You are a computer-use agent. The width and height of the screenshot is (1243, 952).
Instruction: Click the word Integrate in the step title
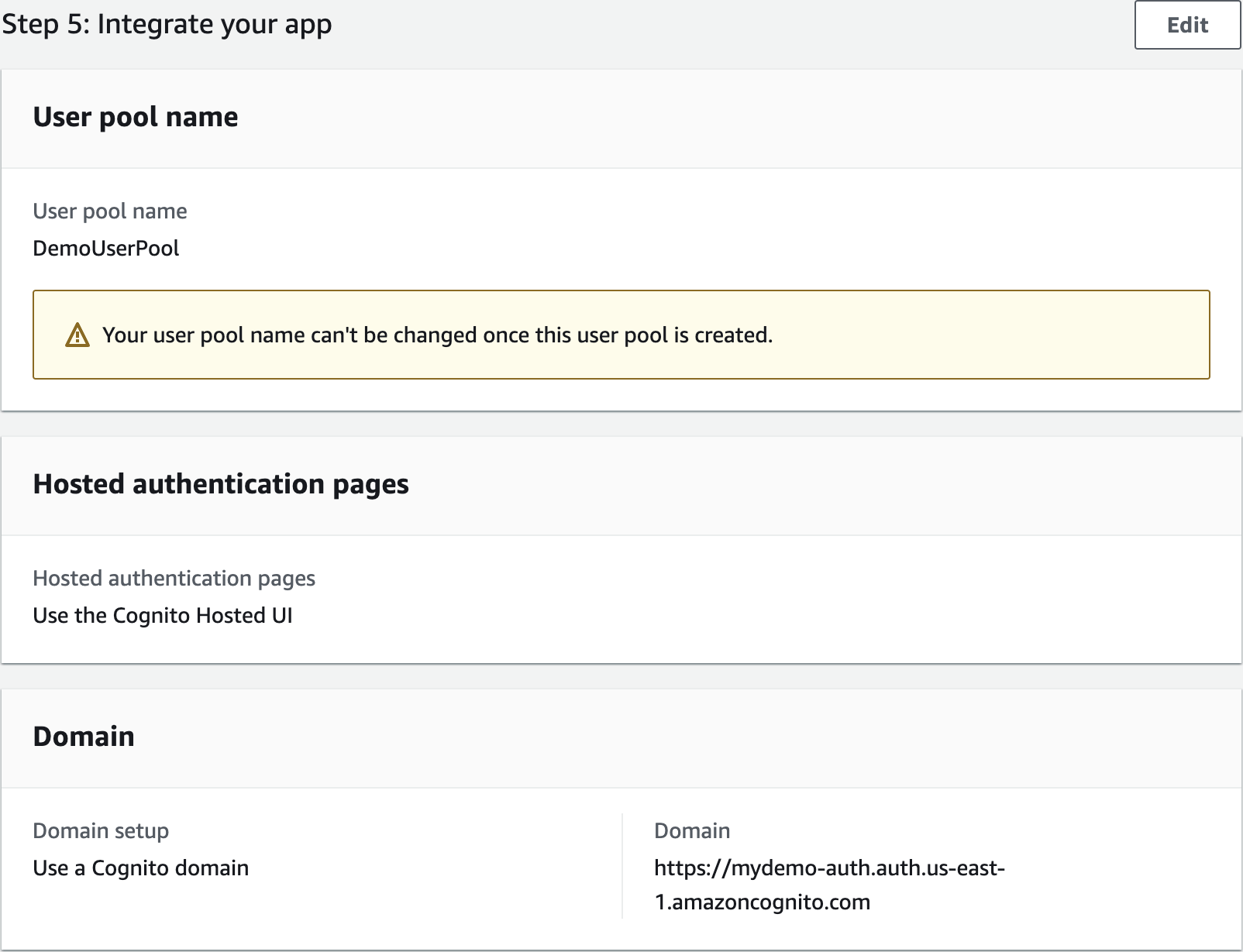click(145, 24)
